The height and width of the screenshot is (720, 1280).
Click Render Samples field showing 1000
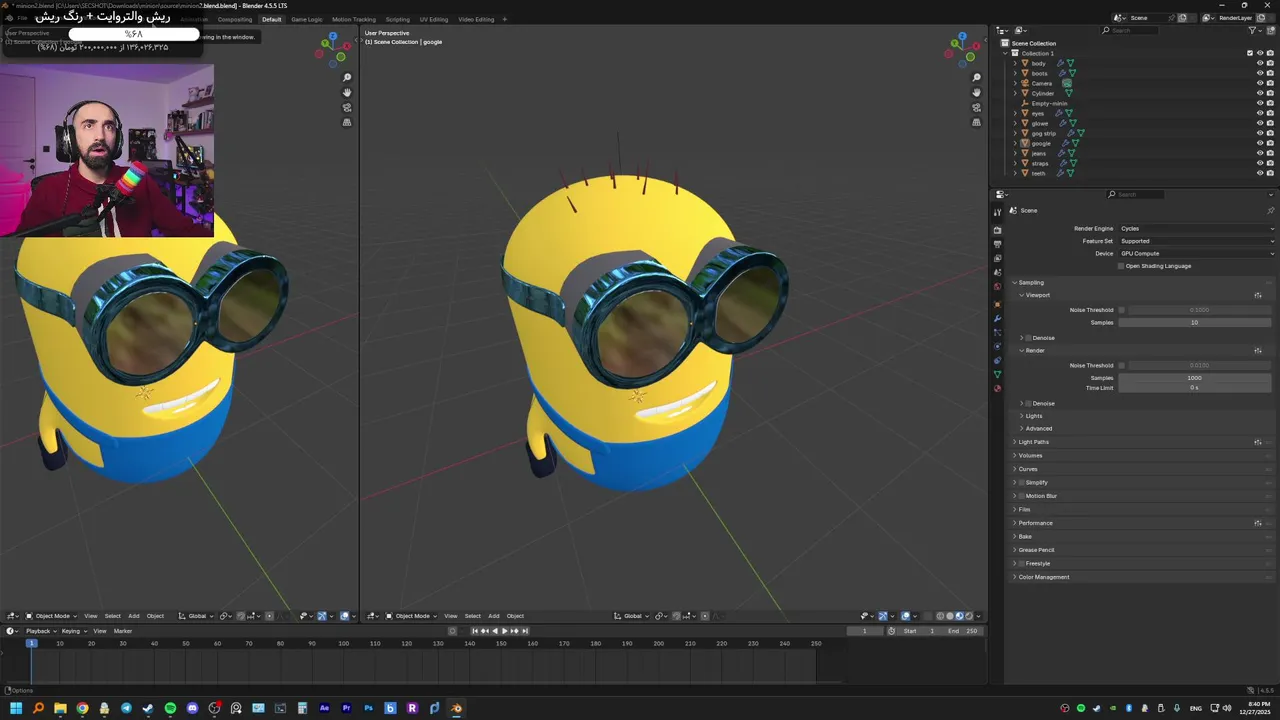pos(1194,378)
